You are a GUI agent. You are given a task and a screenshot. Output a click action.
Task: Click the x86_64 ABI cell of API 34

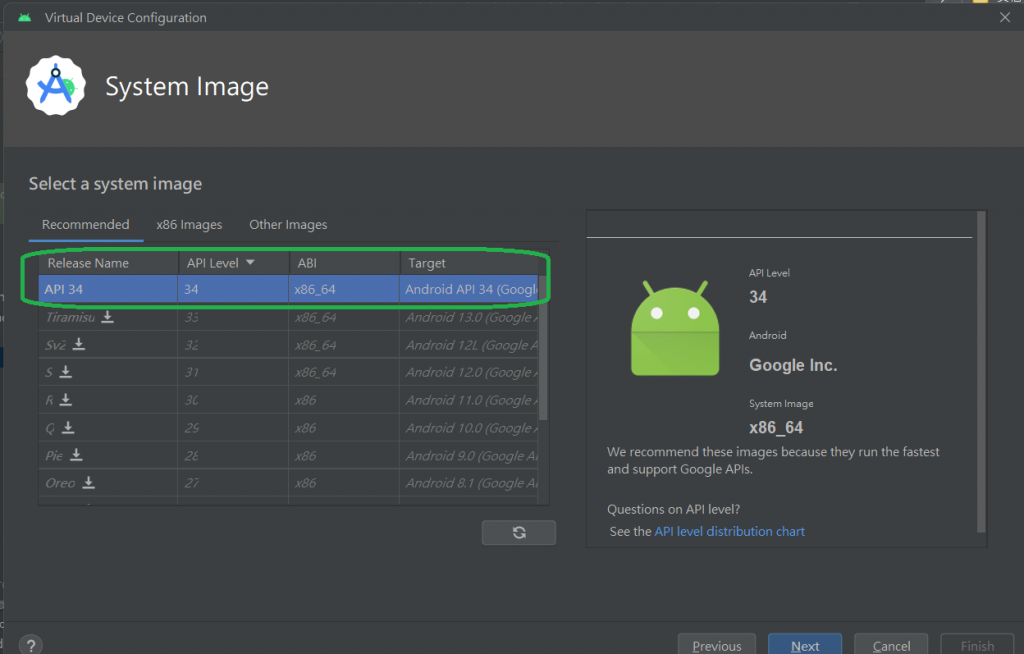point(344,289)
